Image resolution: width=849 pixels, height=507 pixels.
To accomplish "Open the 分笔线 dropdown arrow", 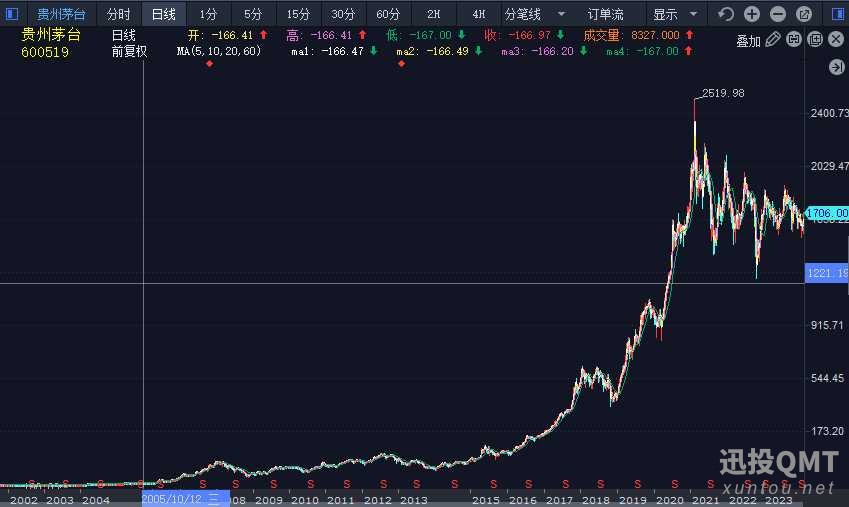I will tap(561, 14).
